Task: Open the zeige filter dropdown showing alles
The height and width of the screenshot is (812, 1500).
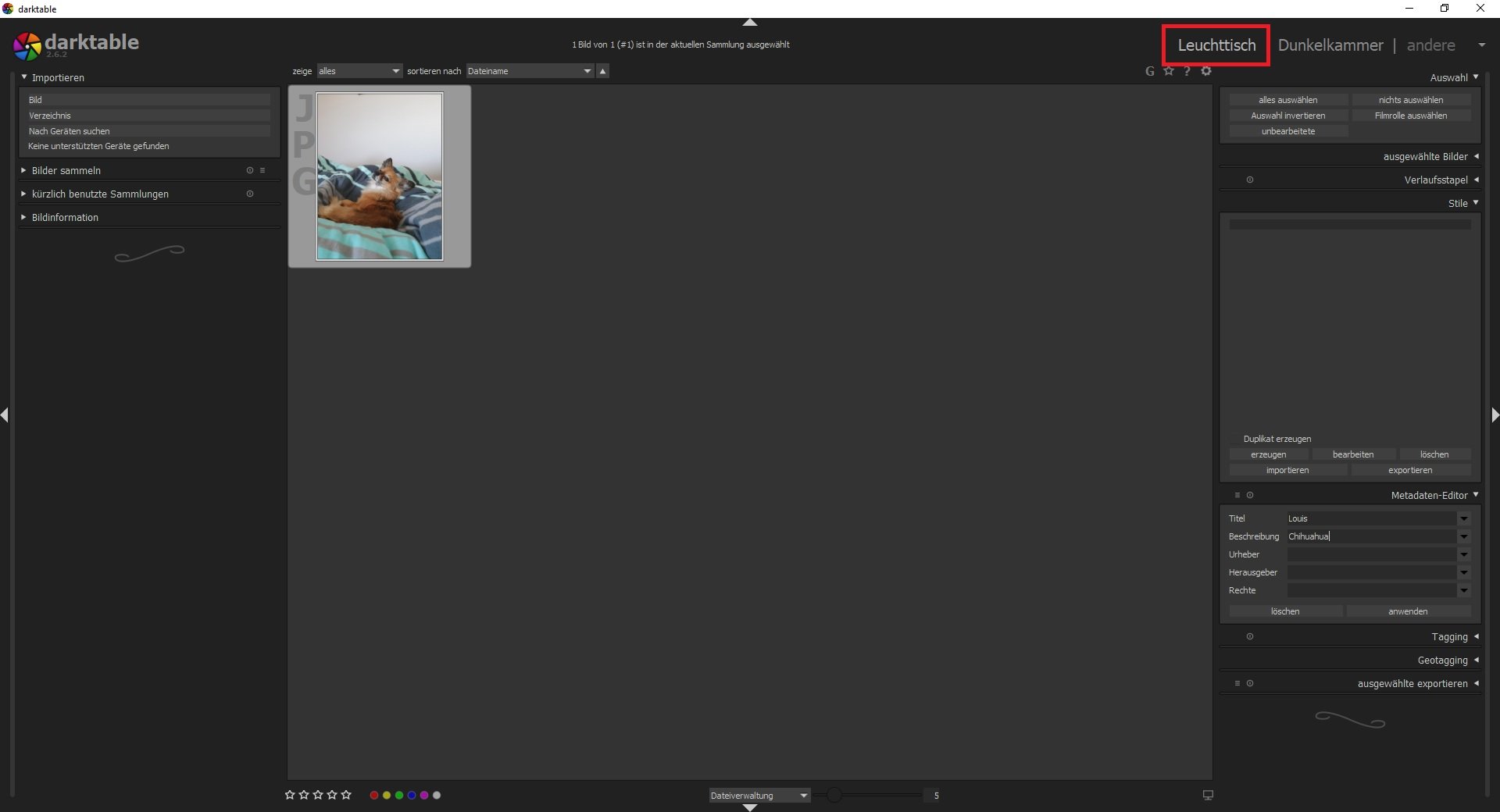Action: click(359, 71)
